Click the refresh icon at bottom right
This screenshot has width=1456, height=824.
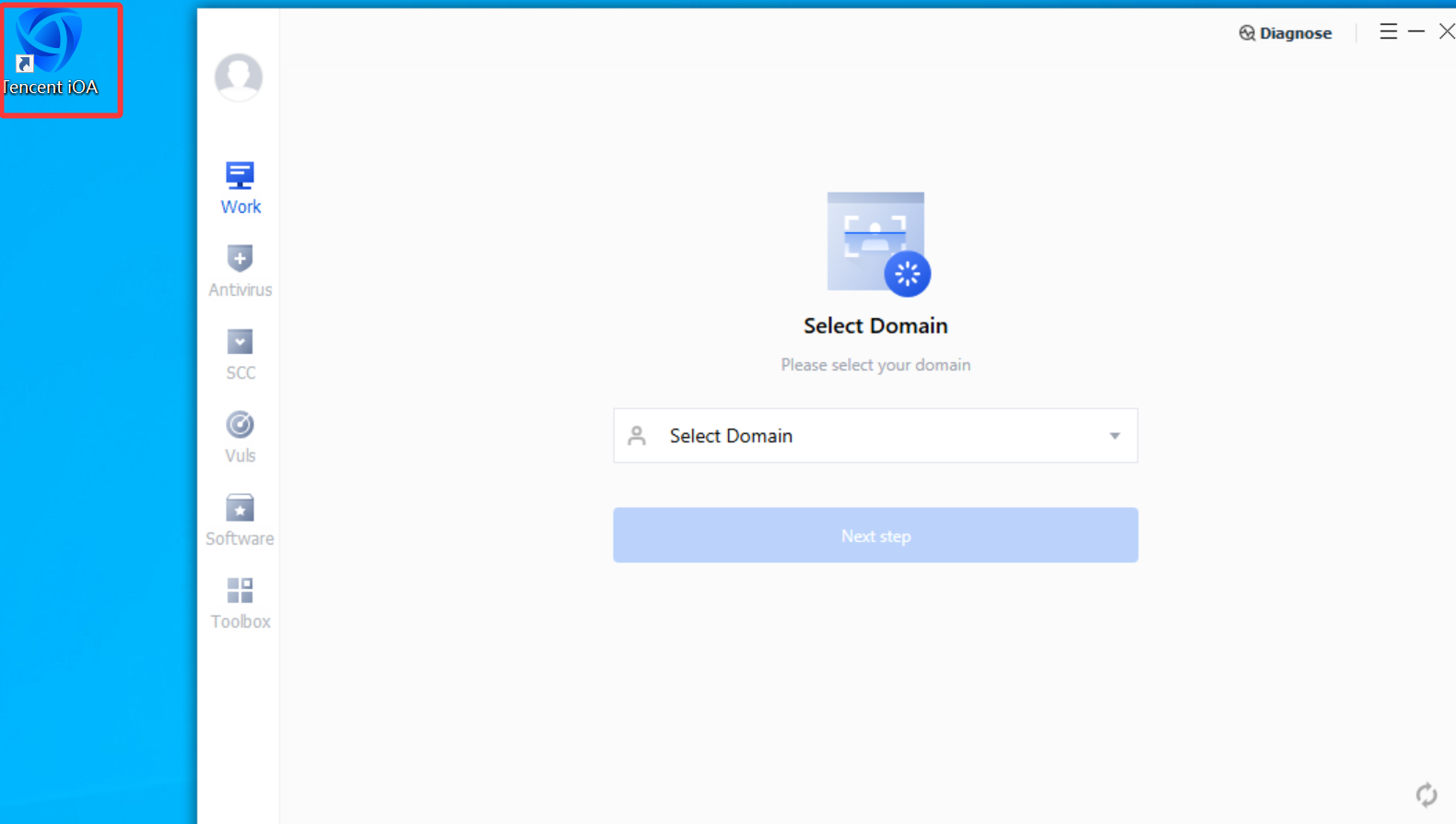coord(1426,795)
